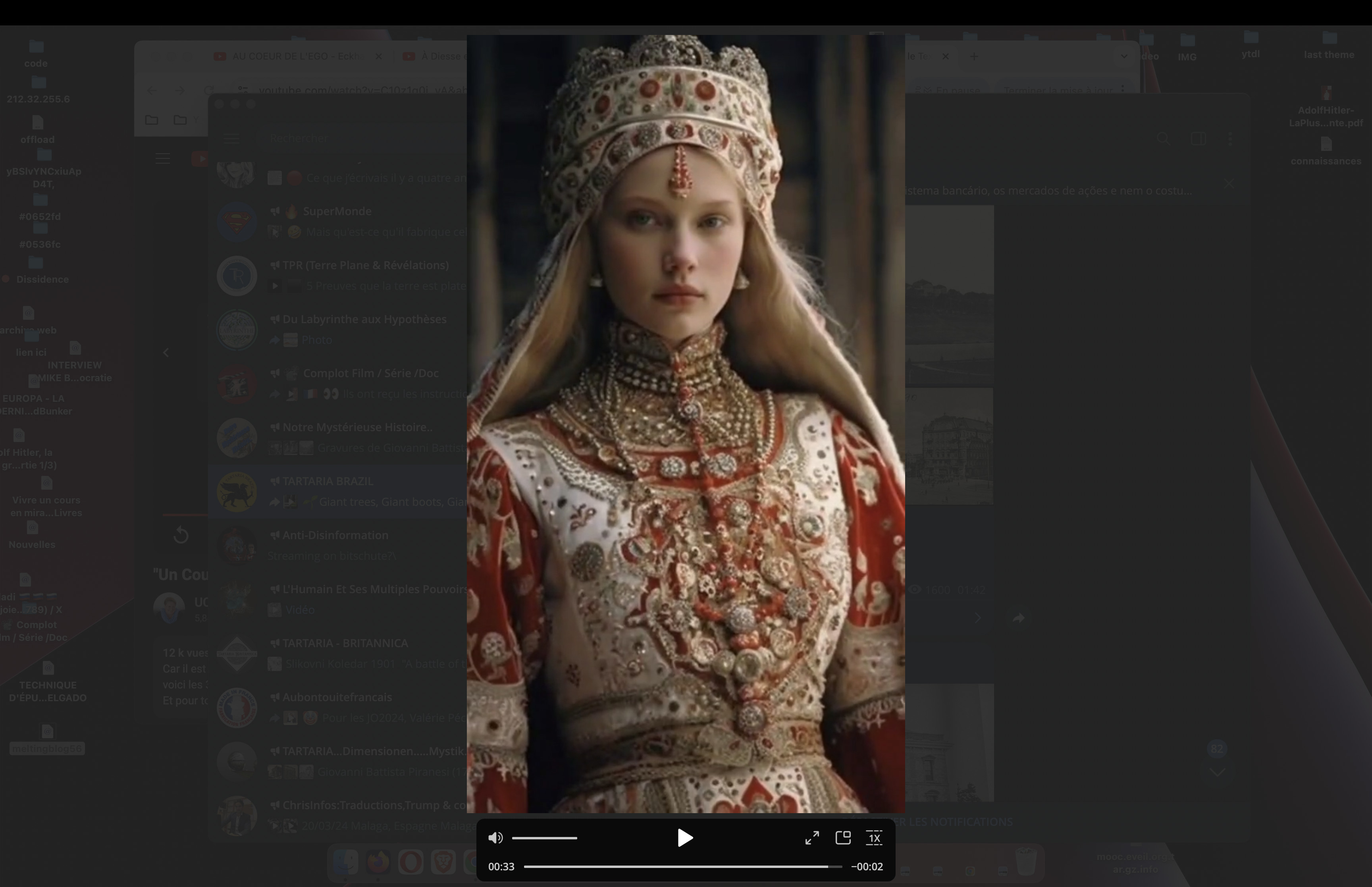Open the TECHNIQUE D'ÉPU...ELGADO file
The width and height of the screenshot is (1372, 887).
point(48,682)
